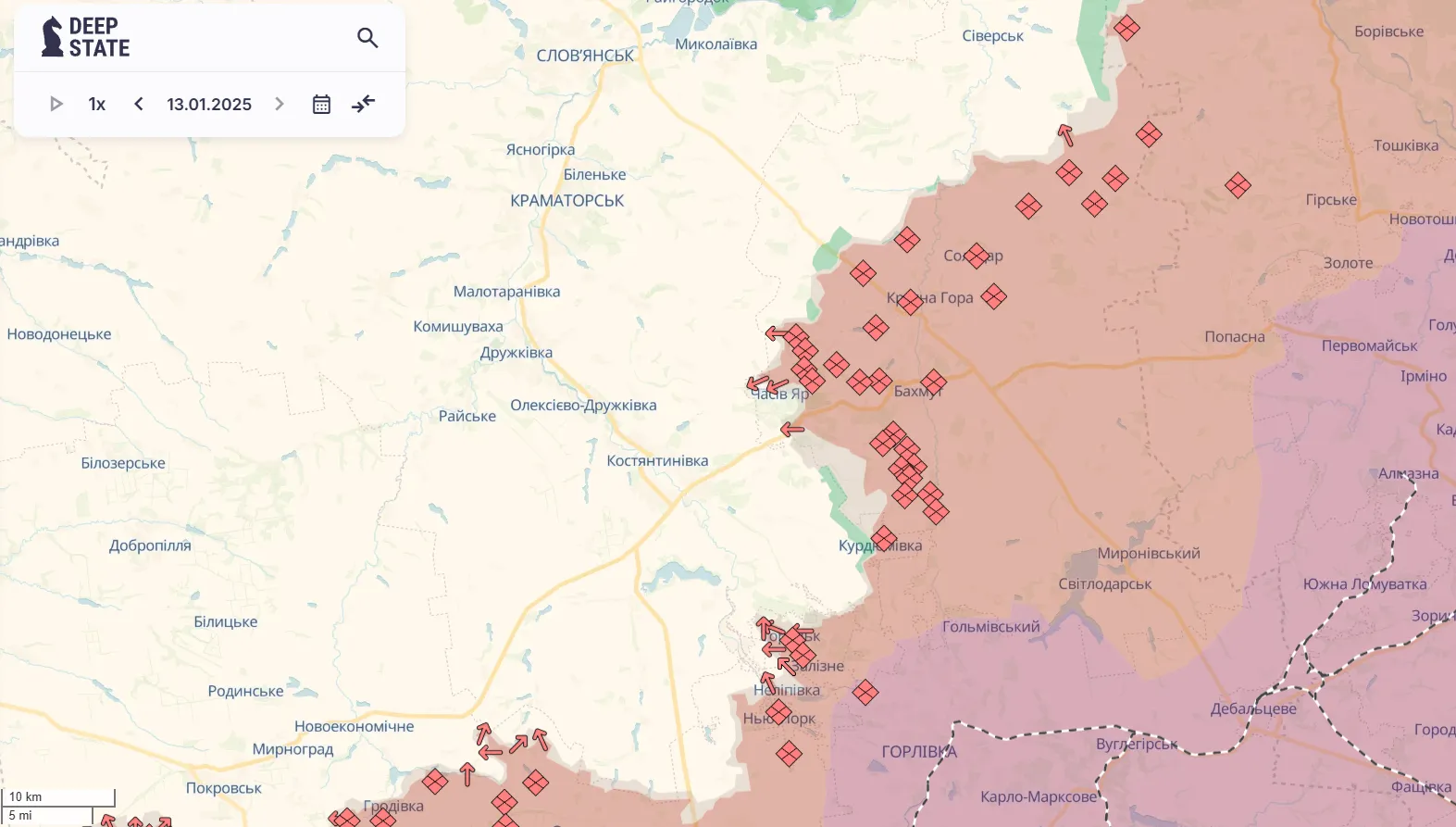Click the Дружківка town label
The width and height of the screenshot is (1456, 827).
tap(516, 353)
